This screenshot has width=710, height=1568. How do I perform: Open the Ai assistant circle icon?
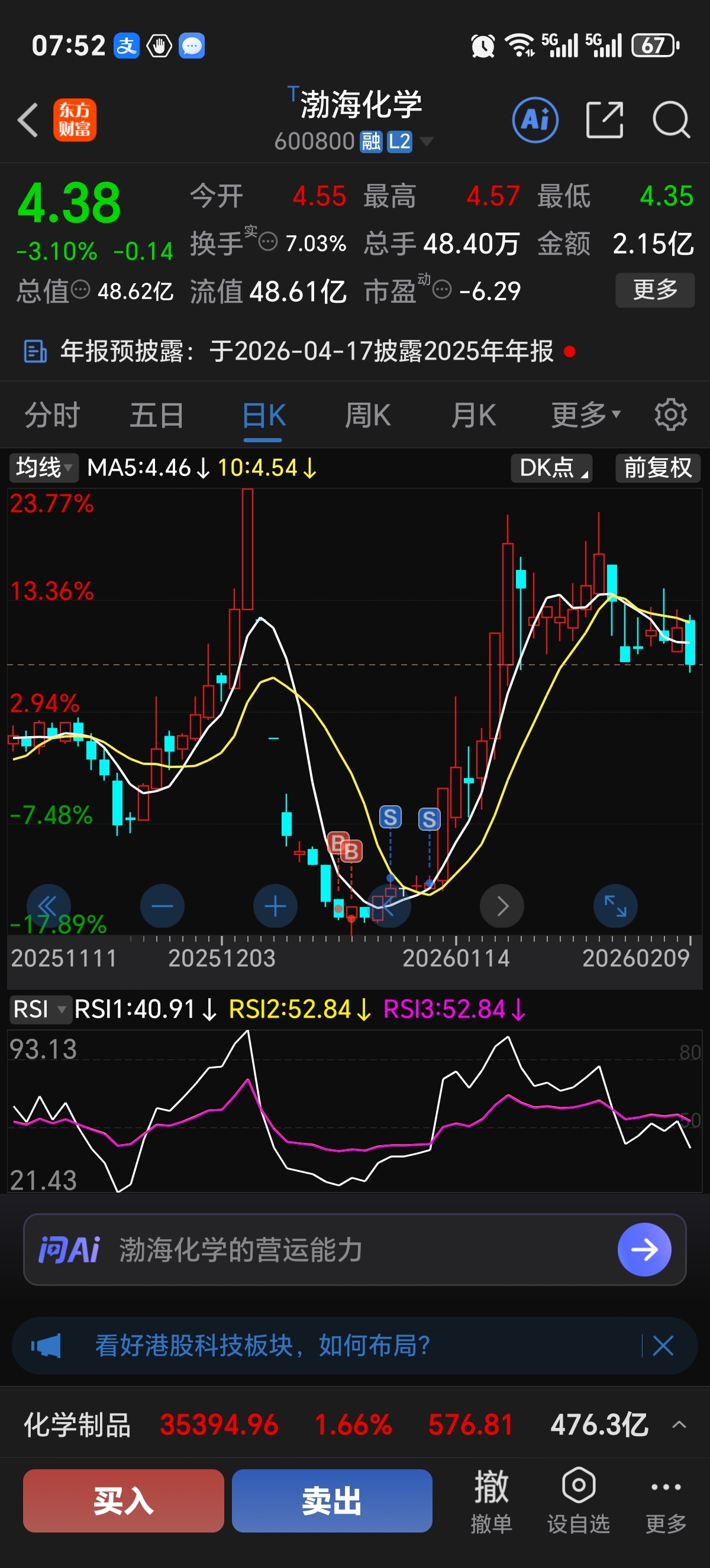[x=535, y=119]
